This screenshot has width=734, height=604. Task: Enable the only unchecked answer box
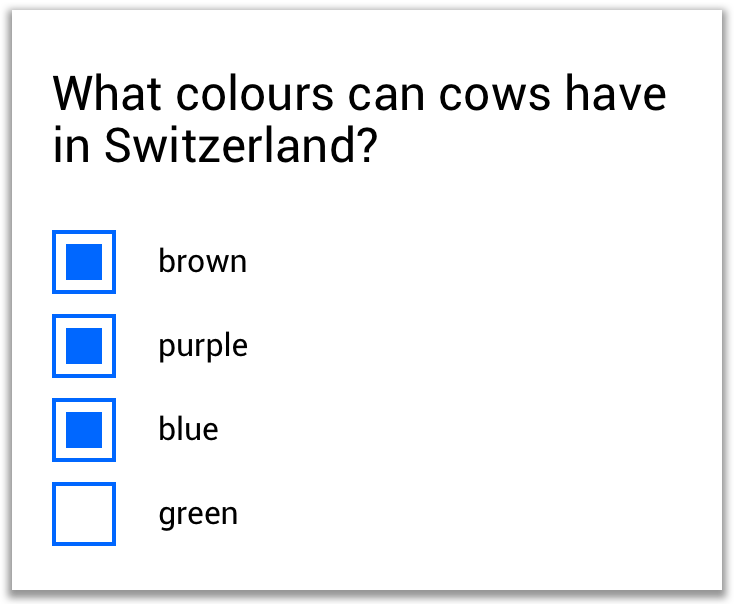tap(84, 514)
